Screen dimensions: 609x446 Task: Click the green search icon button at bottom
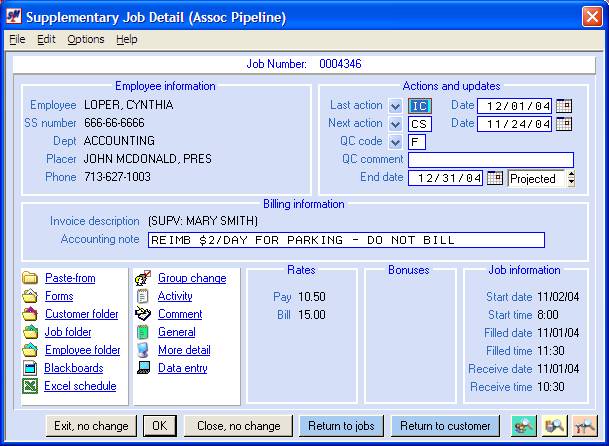(524, 426)
